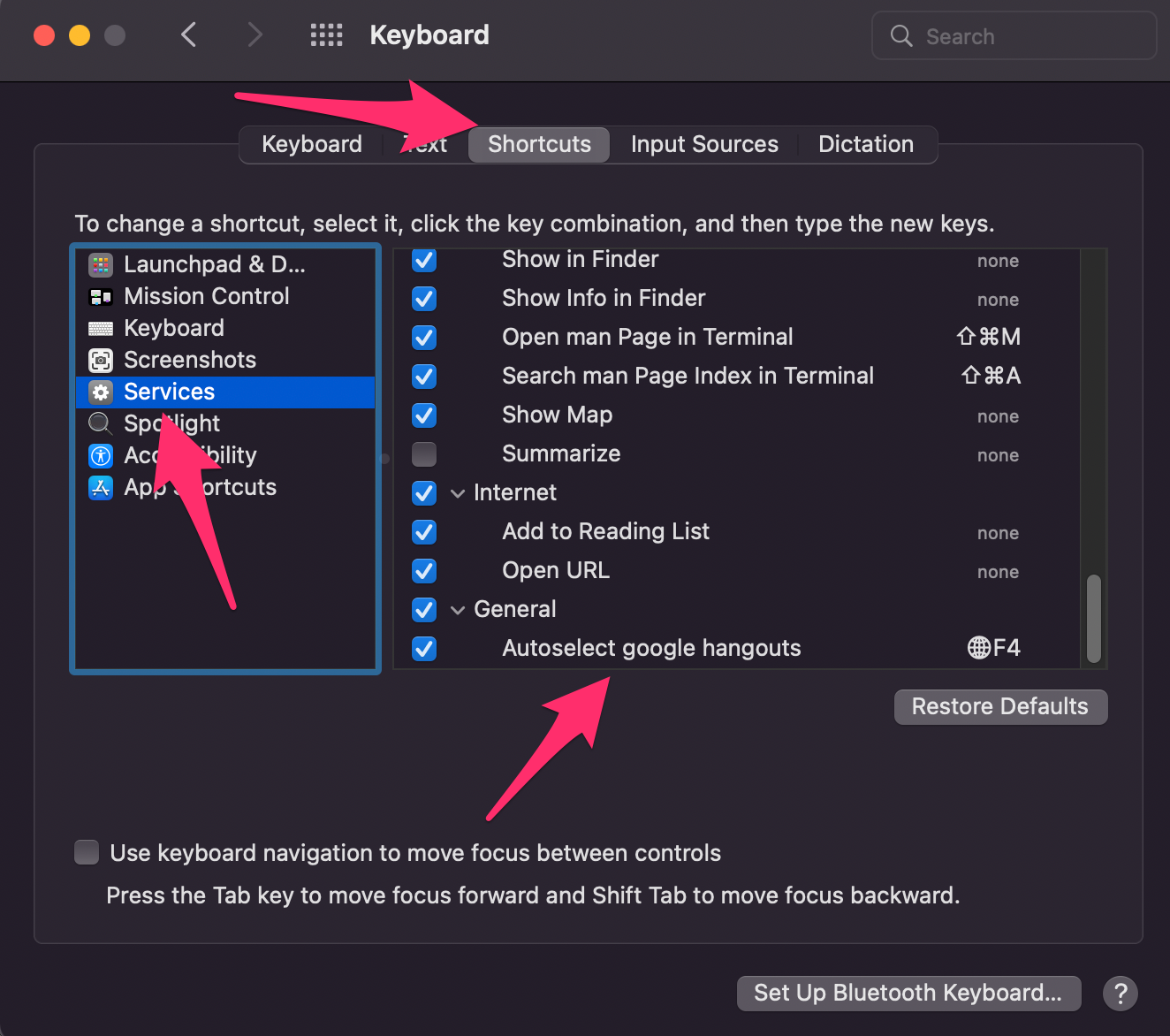Show all preferences with grid icon
The width and height of the screenshot is (1170, 1036).
pyautogui.click(x=326, y=35)
